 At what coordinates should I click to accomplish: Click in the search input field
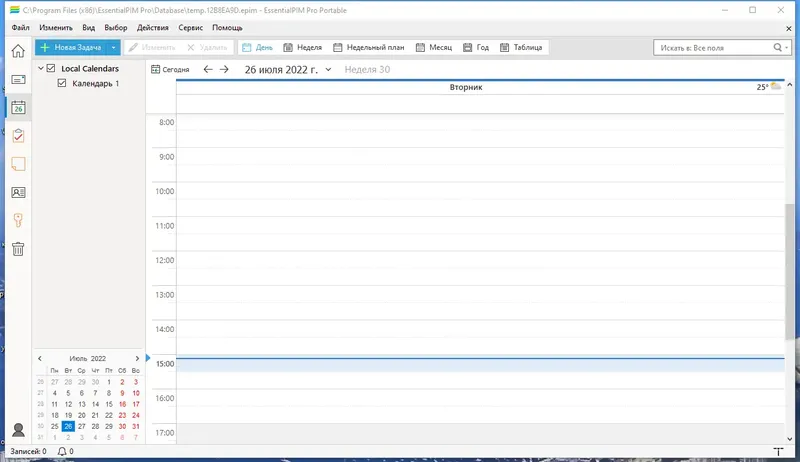pyautogui.click(x=713, y=47)
